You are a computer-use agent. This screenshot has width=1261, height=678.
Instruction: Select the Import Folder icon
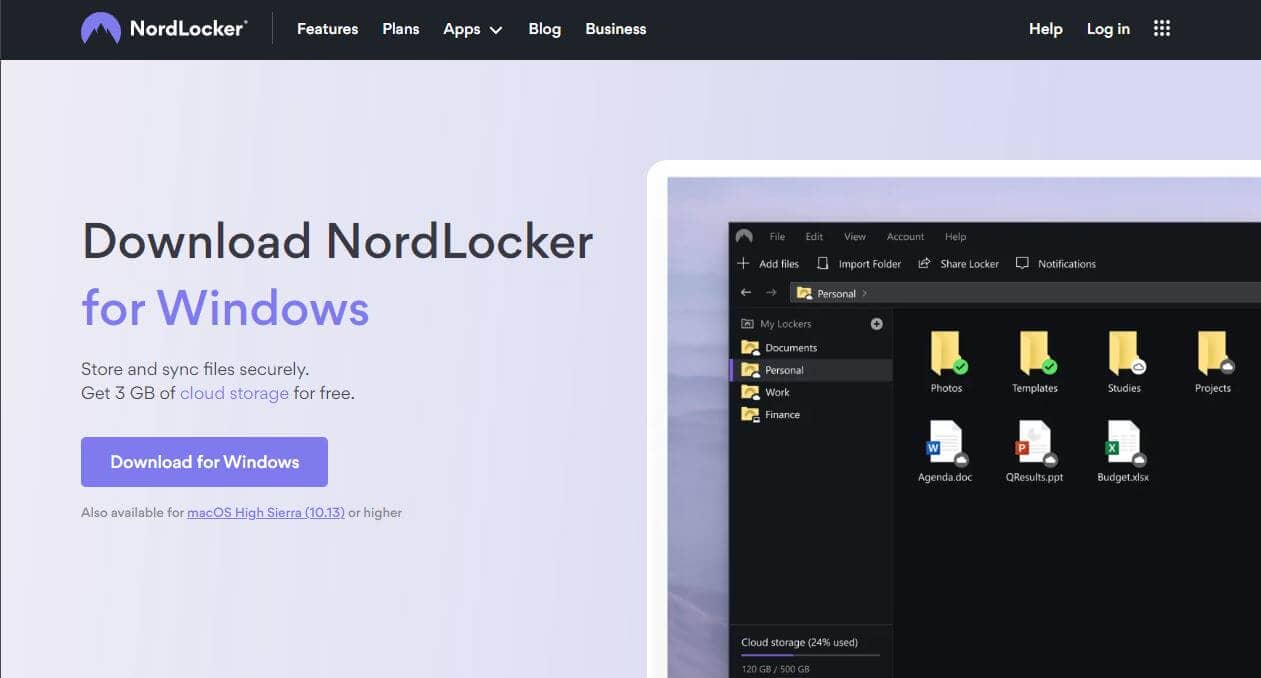tap(822, 263)
